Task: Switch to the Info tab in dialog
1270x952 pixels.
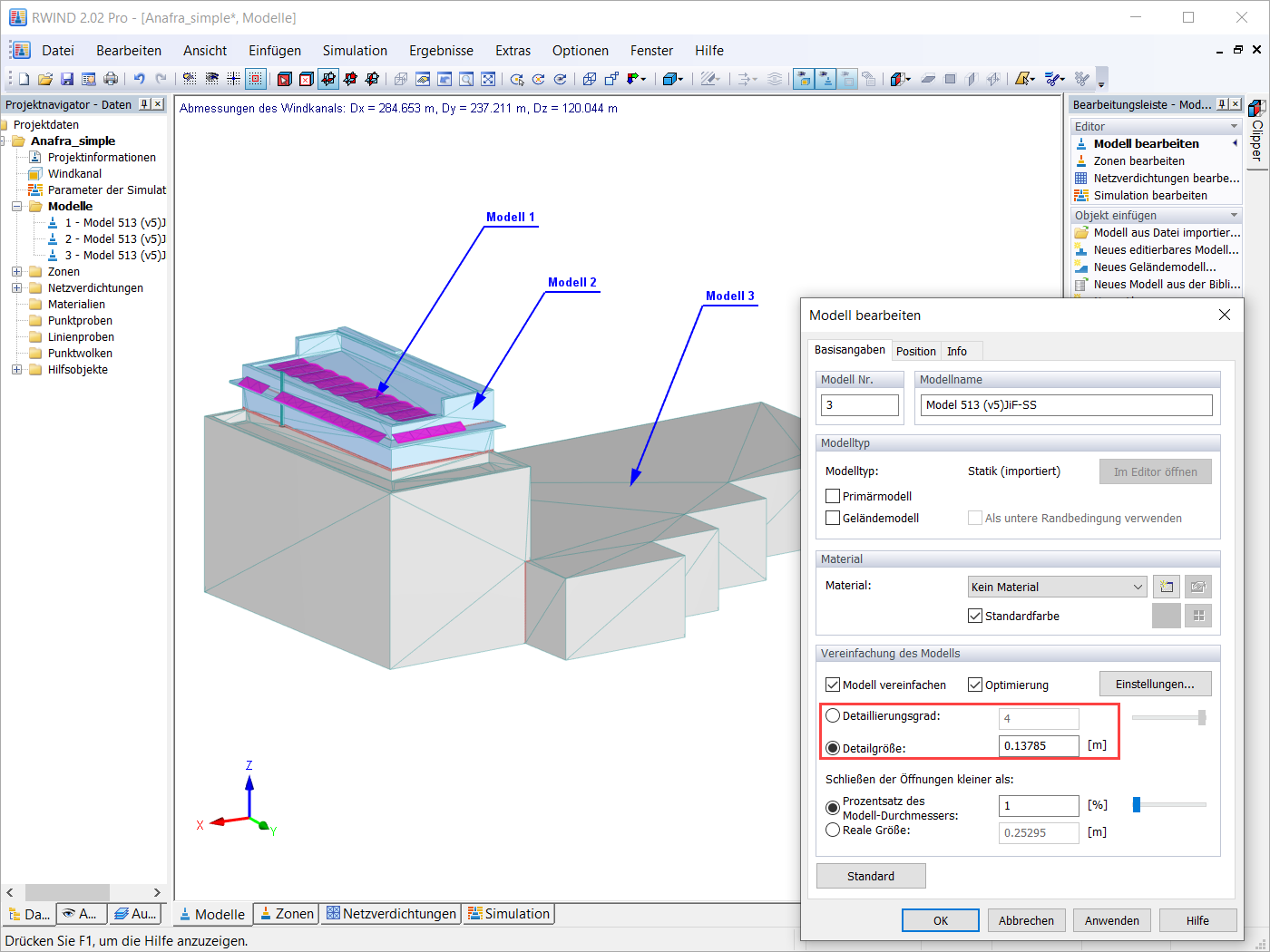Action: tap(957, 351)
